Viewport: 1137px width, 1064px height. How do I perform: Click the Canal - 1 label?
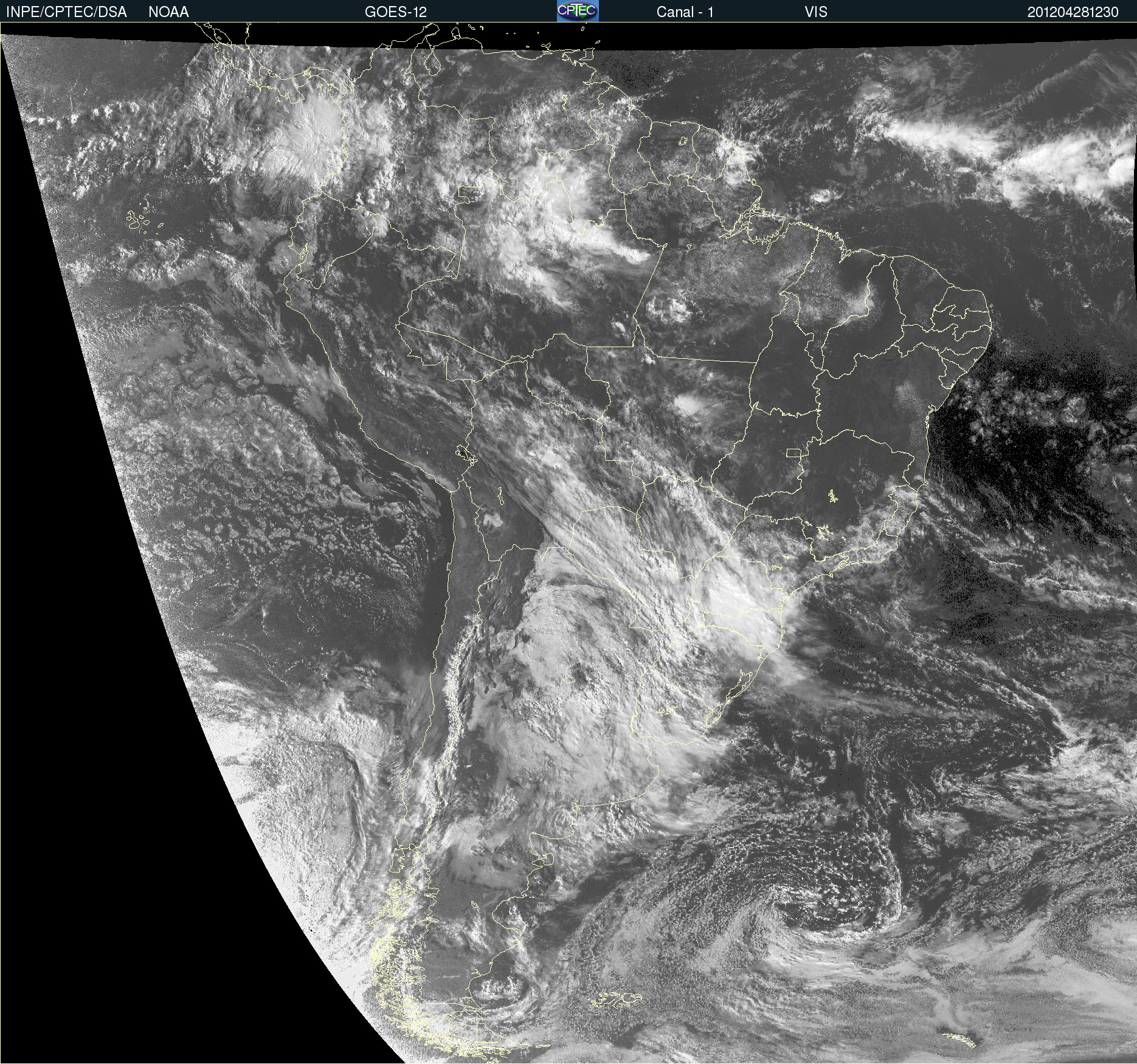coord(685,12)
